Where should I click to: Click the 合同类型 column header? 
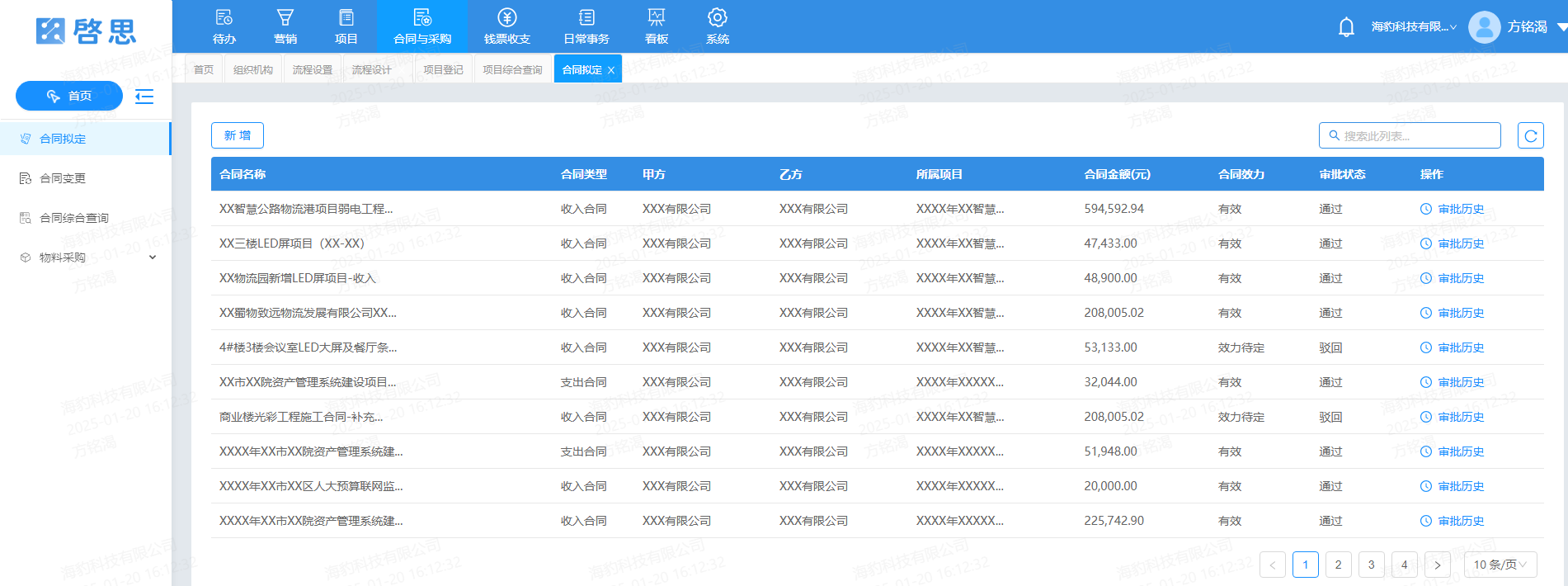[x=584, y=174]
